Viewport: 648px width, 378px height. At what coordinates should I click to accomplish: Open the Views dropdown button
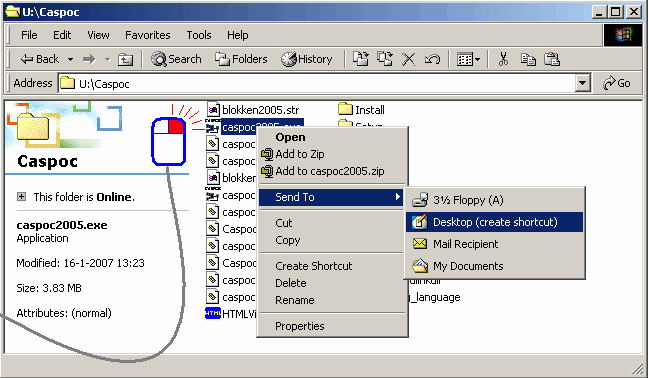[x=468, y=59]
